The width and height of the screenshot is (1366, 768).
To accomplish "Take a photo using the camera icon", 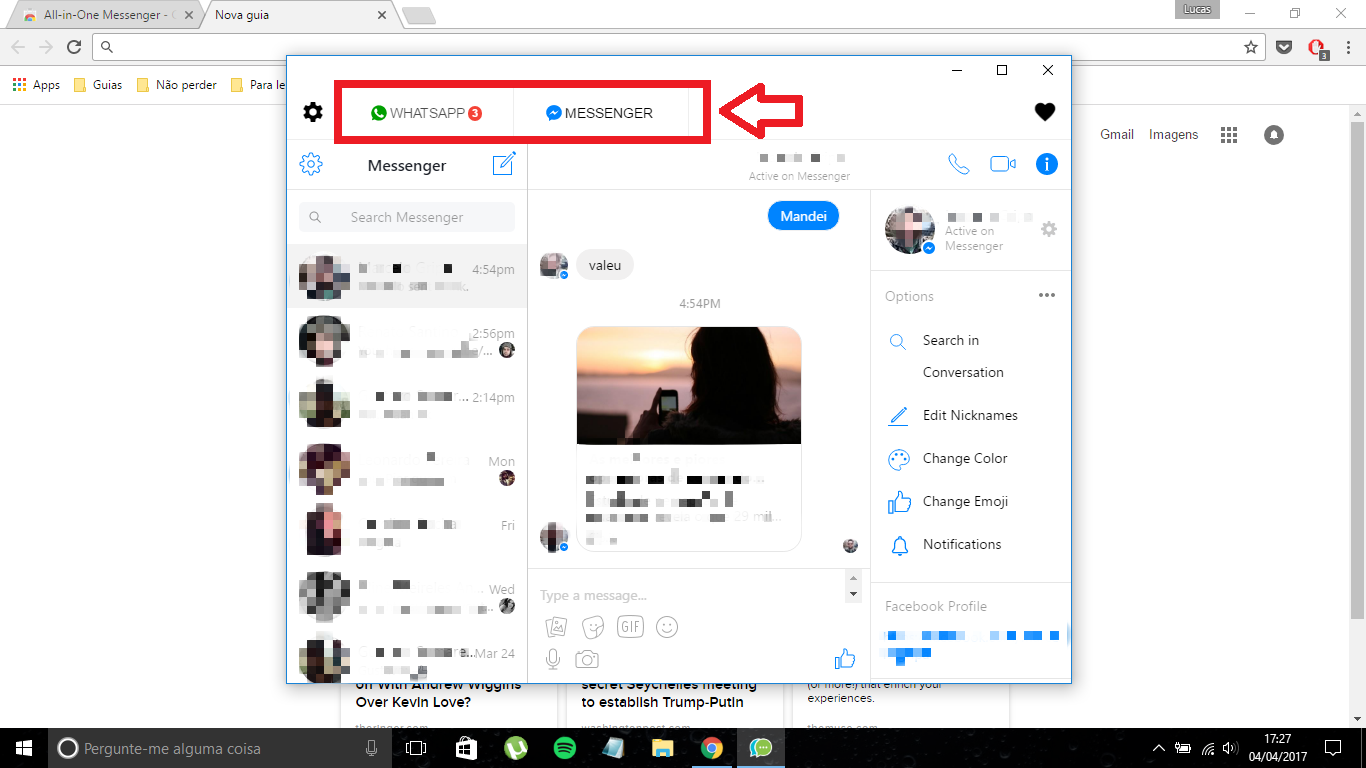I will pos(587,658).
